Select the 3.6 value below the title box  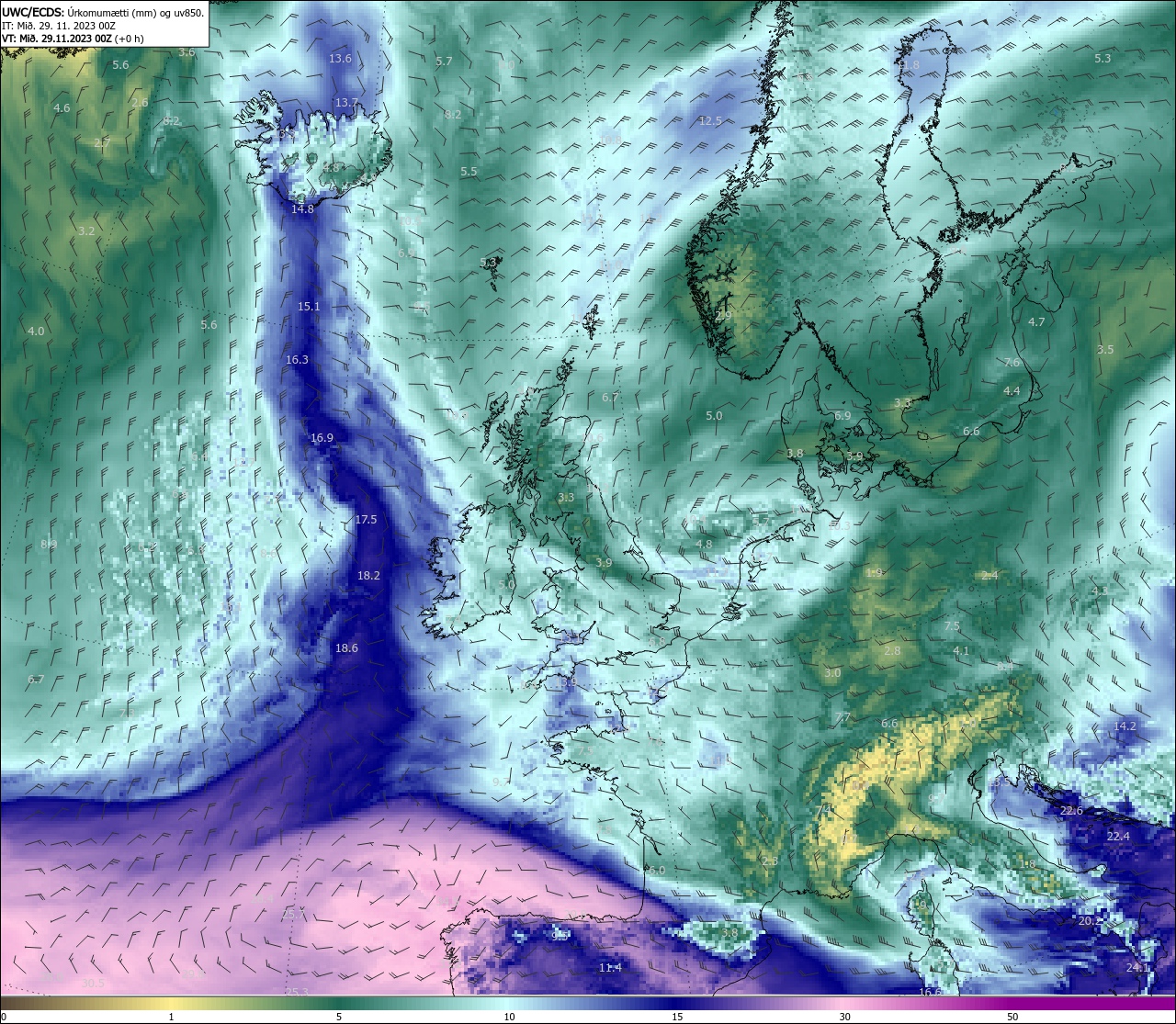point(187,52)
